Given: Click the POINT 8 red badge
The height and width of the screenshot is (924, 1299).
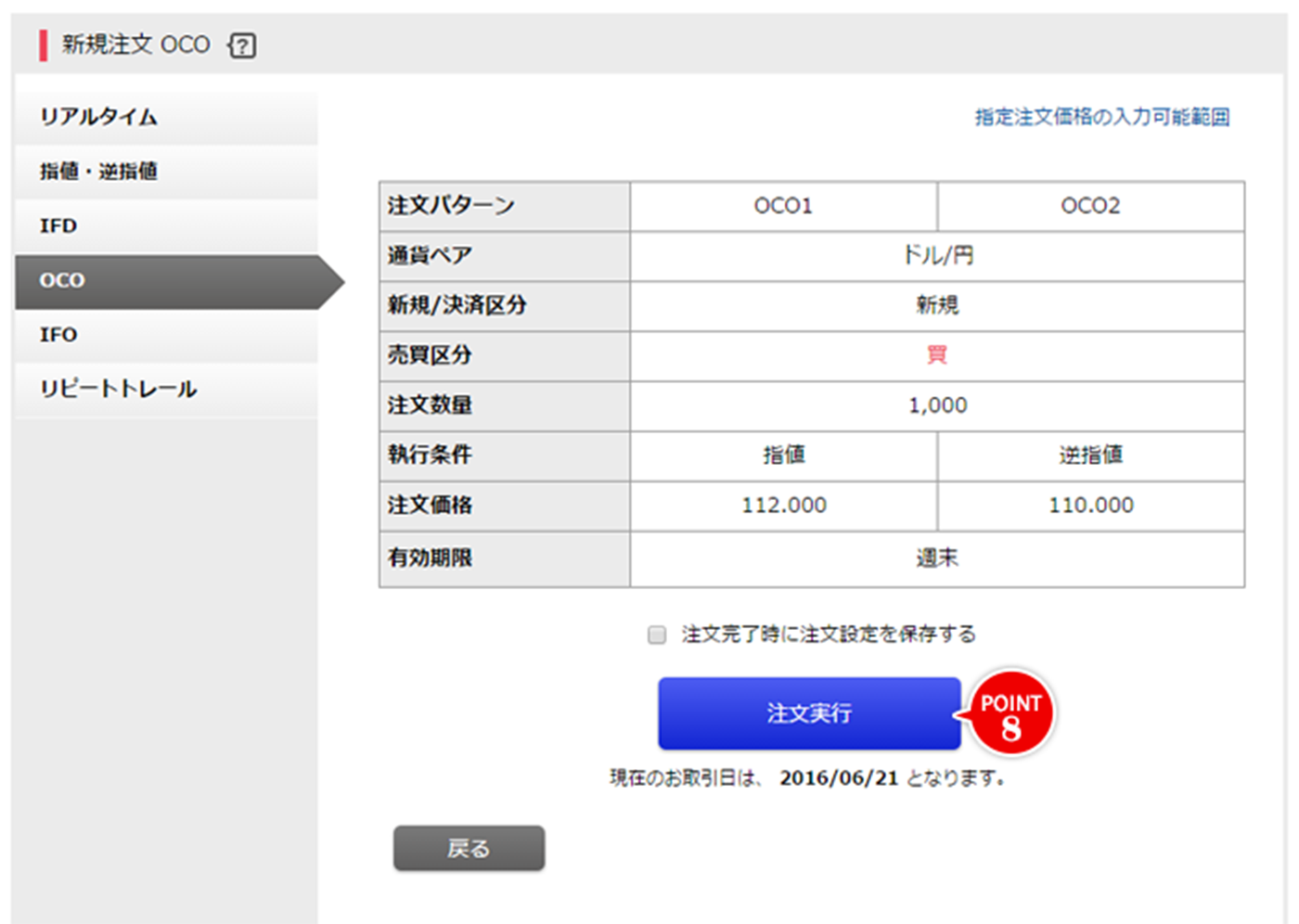Looking at the screenshot, I should 1010,714.
